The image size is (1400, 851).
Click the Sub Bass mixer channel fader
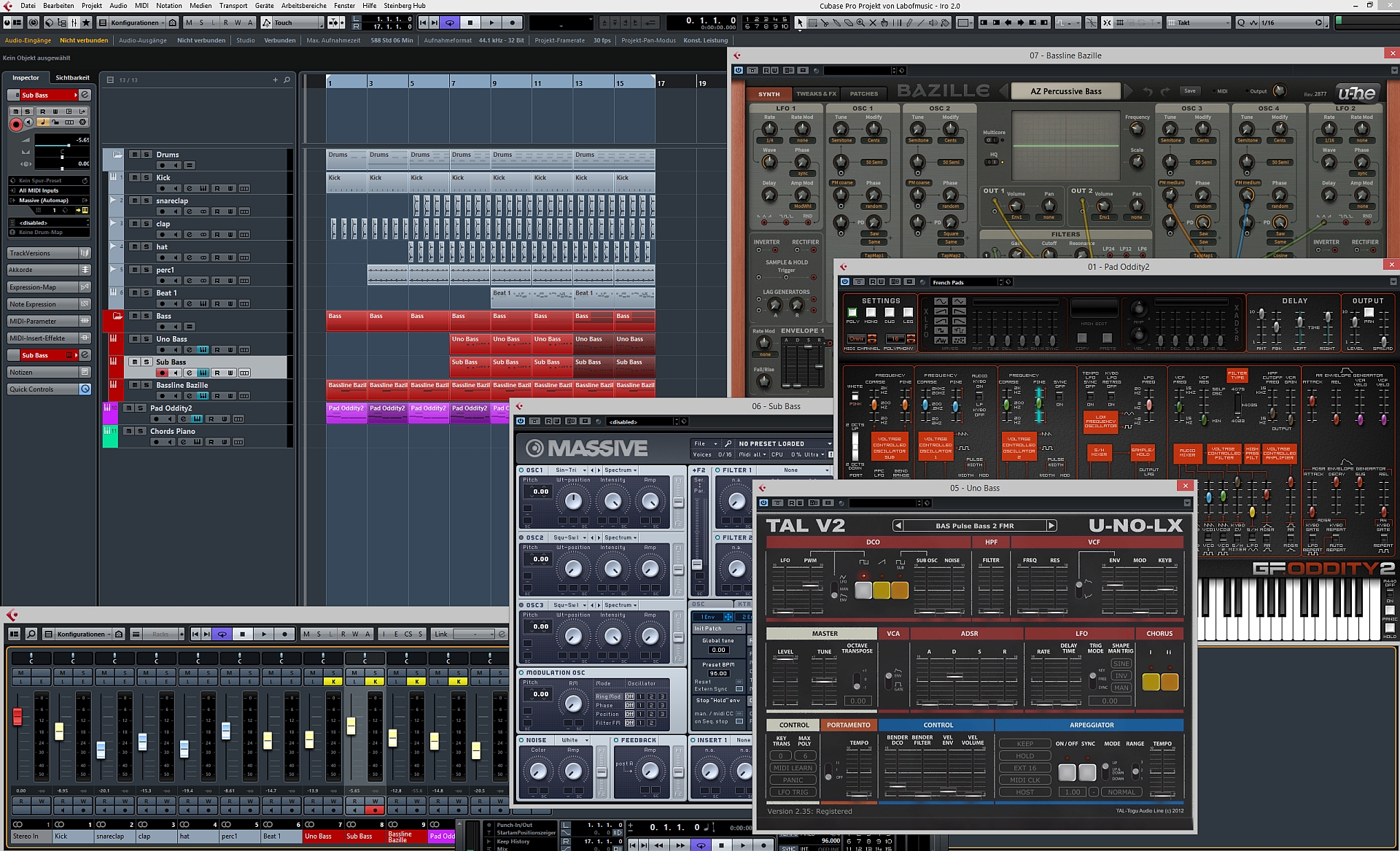tap(351, 726)
